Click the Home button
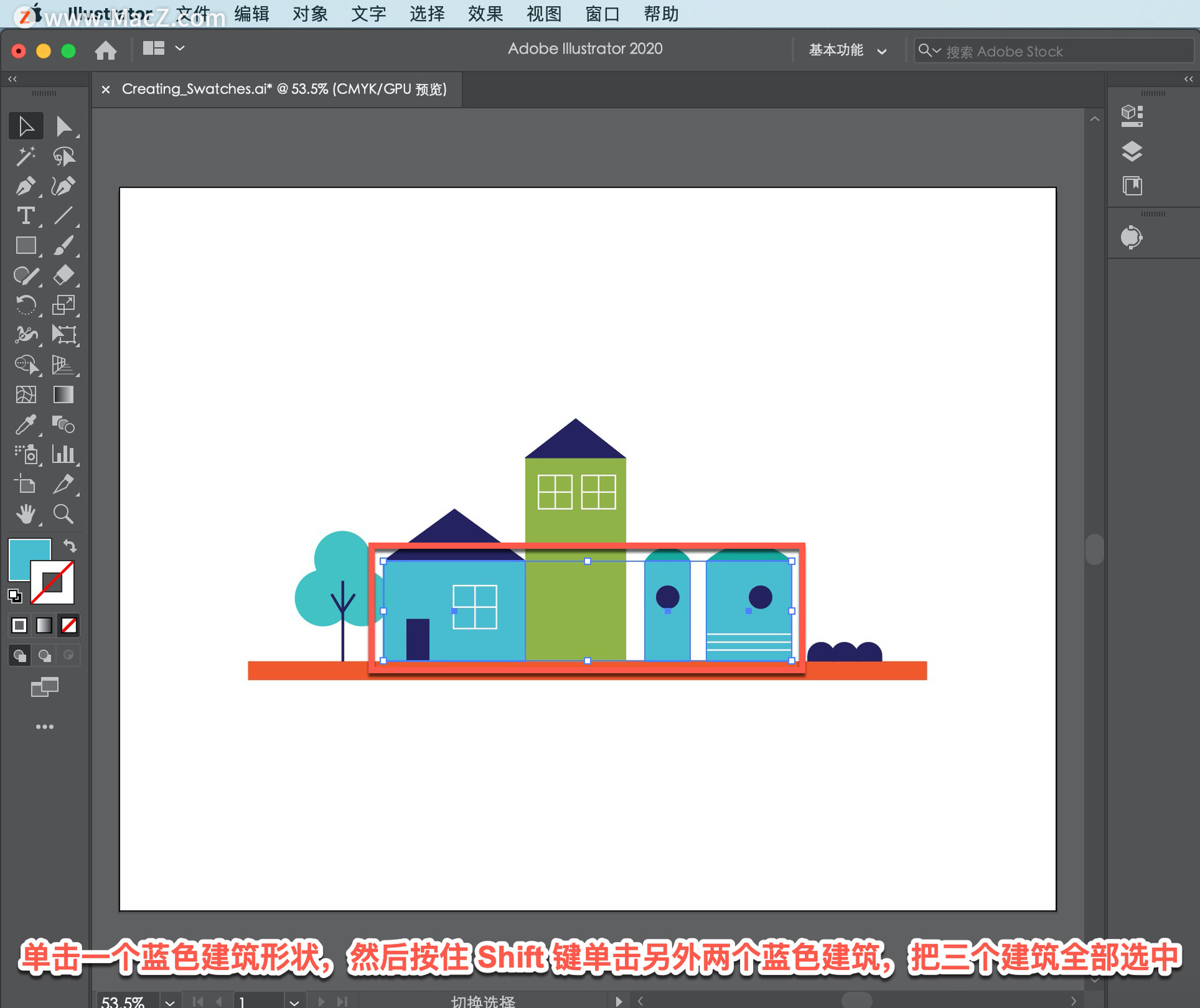This screenshot has height=1008, width=1200. click(106, 50)
